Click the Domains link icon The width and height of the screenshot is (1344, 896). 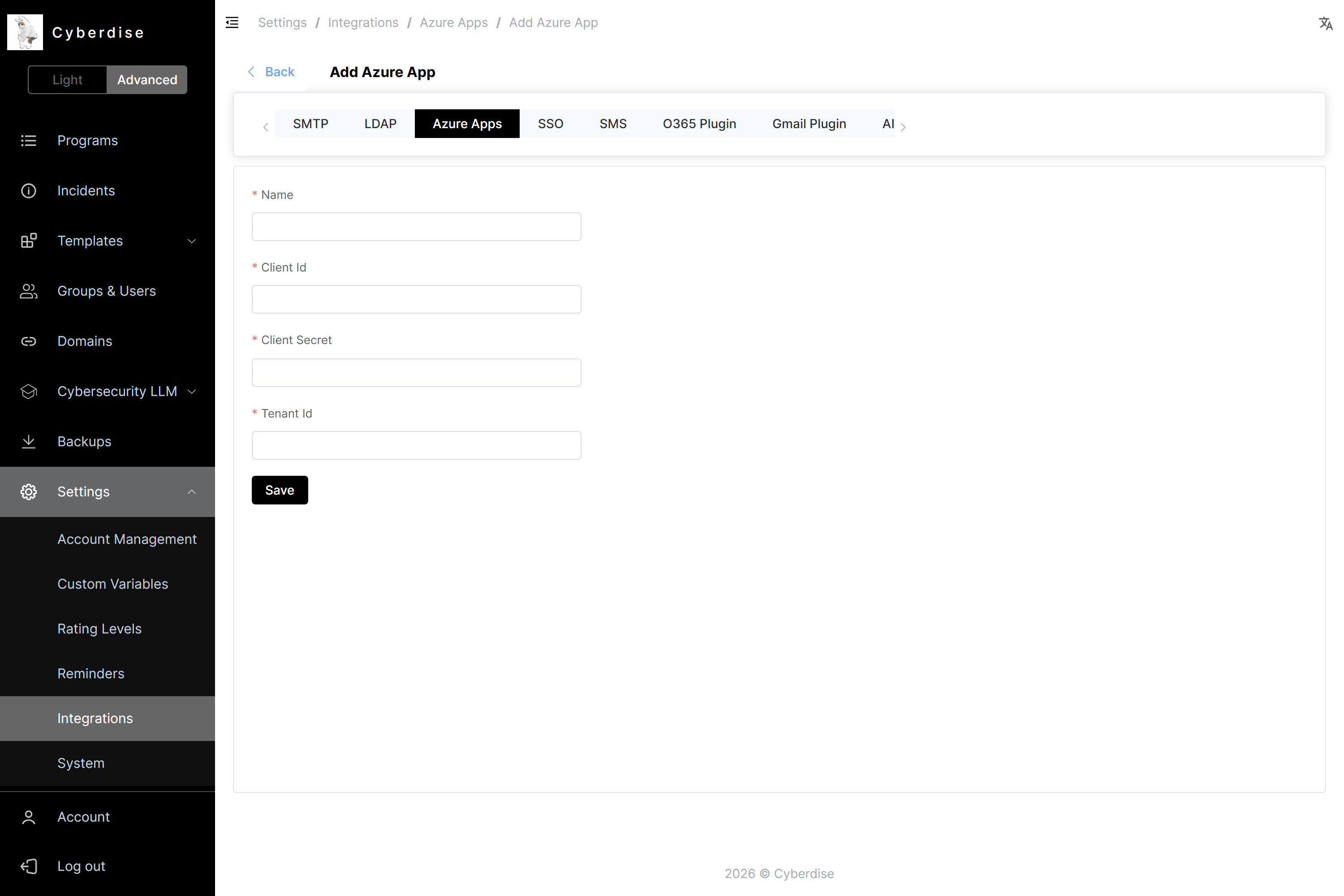tap(29, 341)
